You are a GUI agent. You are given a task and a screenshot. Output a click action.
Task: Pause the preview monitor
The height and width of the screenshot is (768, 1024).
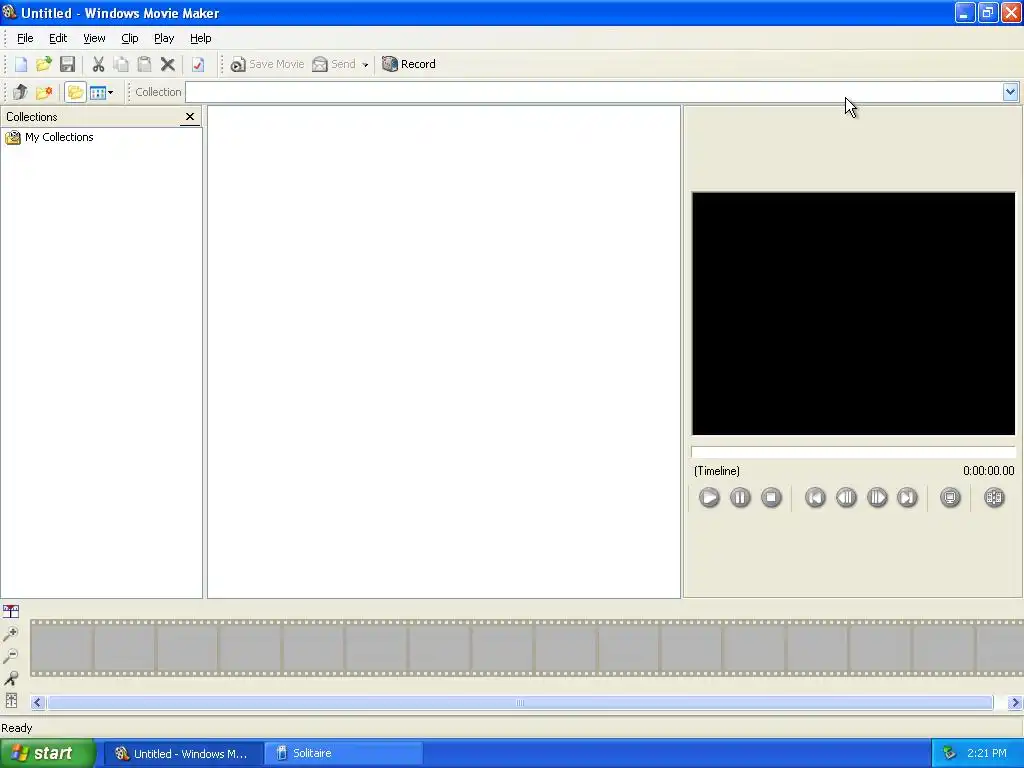tap(740, 498)
